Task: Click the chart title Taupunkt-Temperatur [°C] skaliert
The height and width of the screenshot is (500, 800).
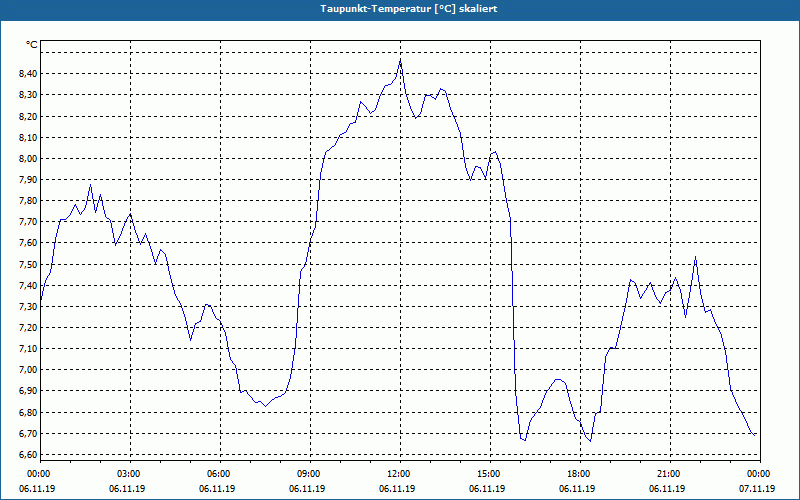Action: click(x=409, y=9)
